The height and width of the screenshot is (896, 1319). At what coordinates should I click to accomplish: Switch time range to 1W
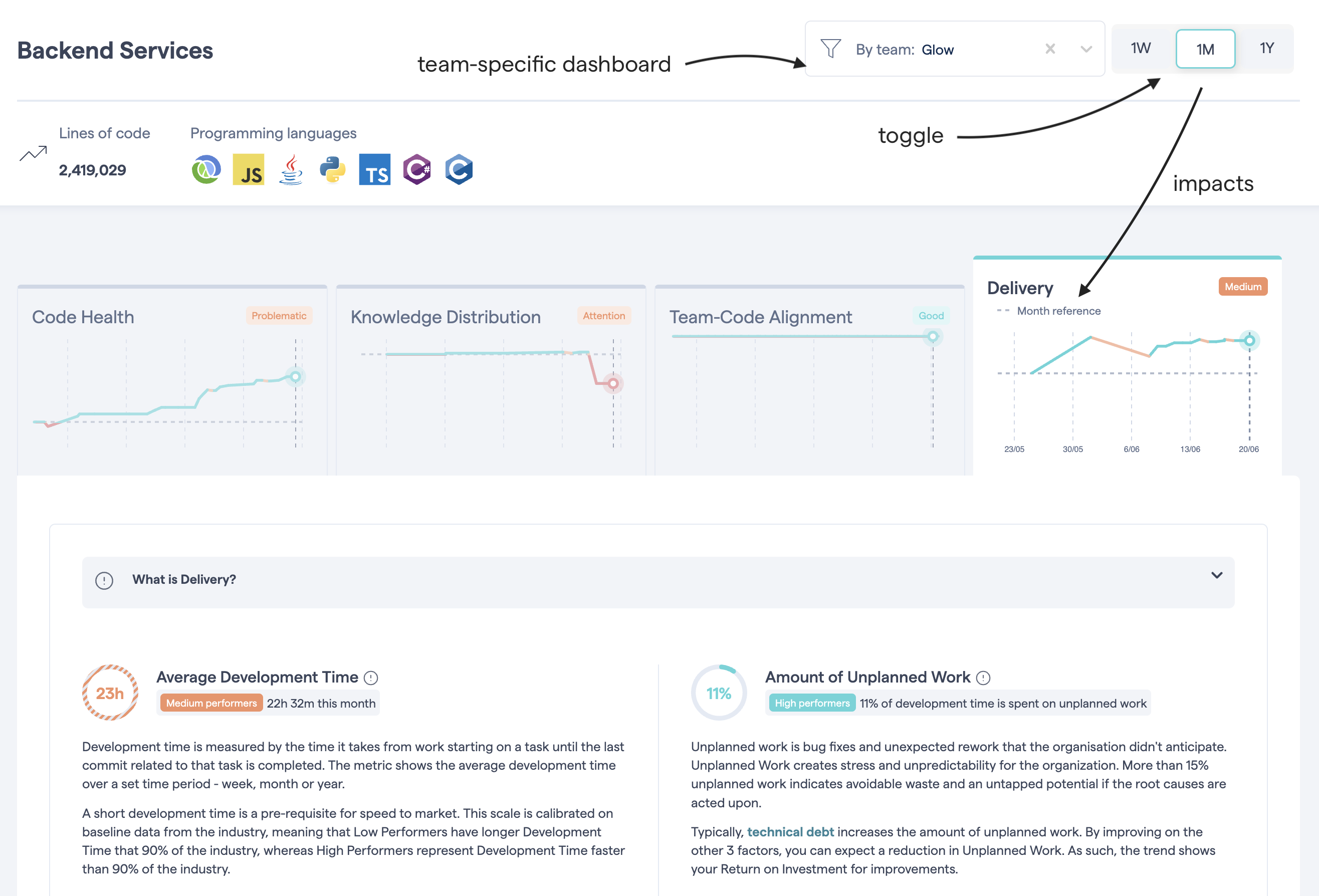pyautogui.click(x=1140, y=48)
